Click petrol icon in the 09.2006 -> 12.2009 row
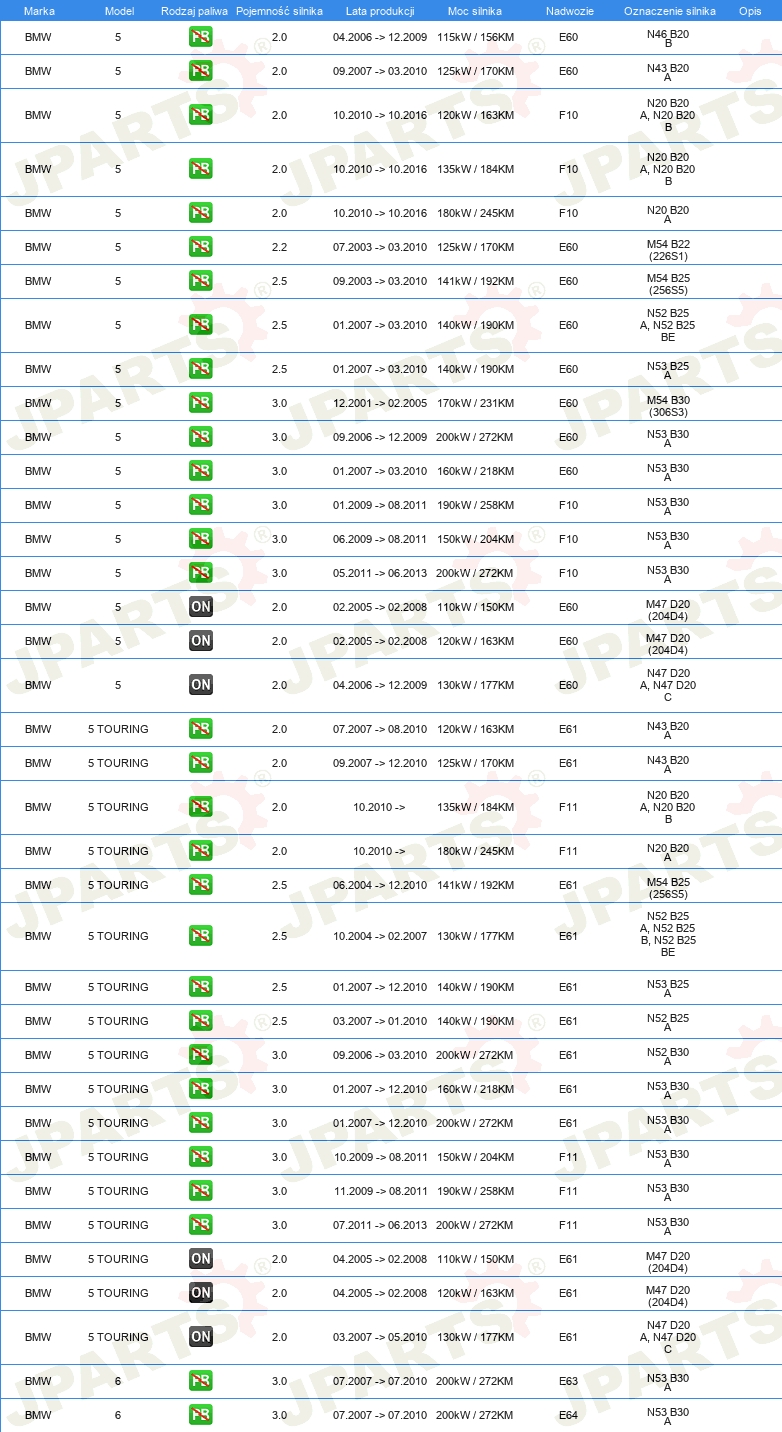This screenshot has width=782, height=1432. tap(201, 437)
